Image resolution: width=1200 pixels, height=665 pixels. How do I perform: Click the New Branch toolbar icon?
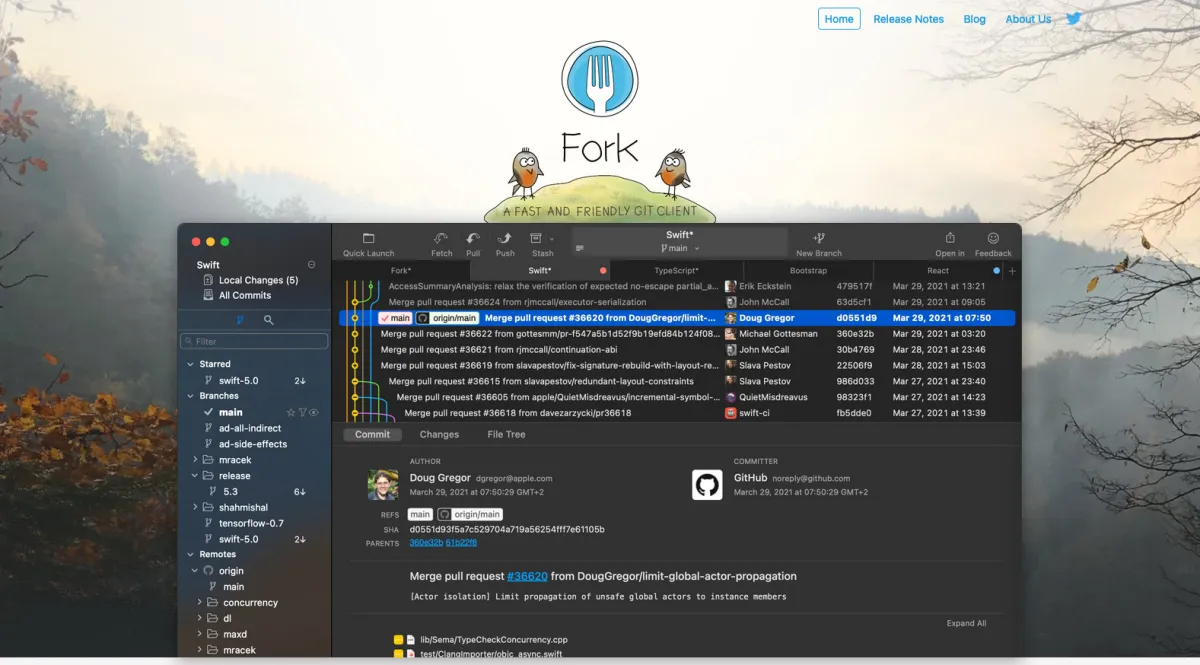819,238
